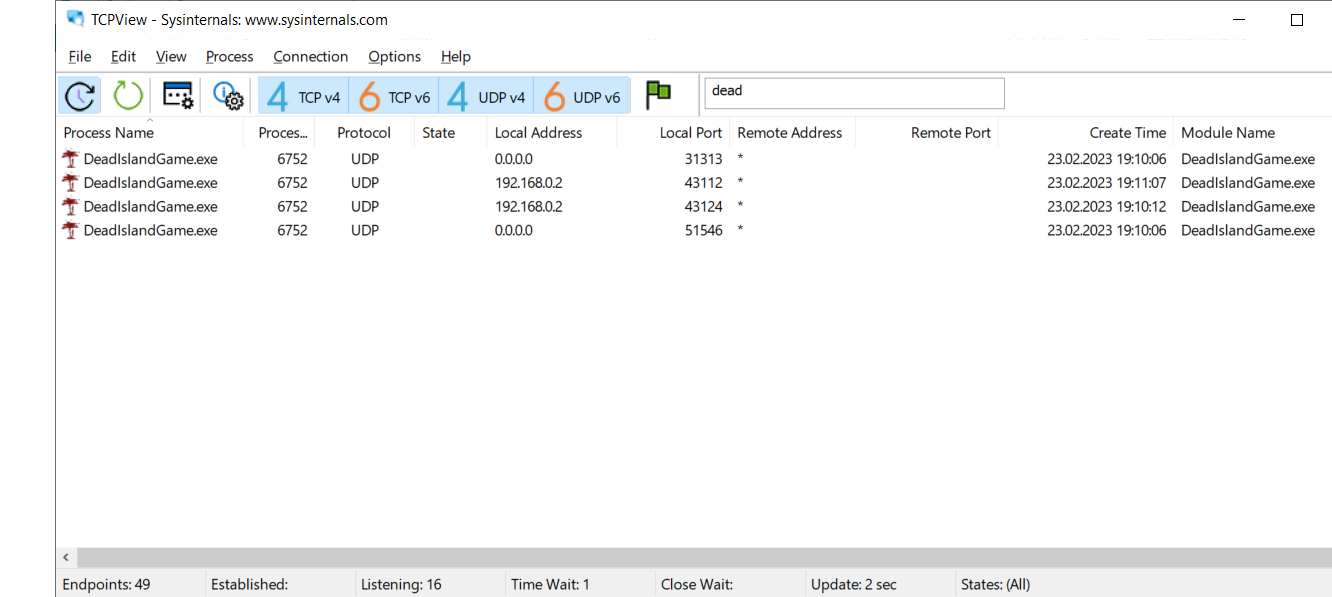Click local port value 43112
The image size is (1332, 597).
click(703, 183)
